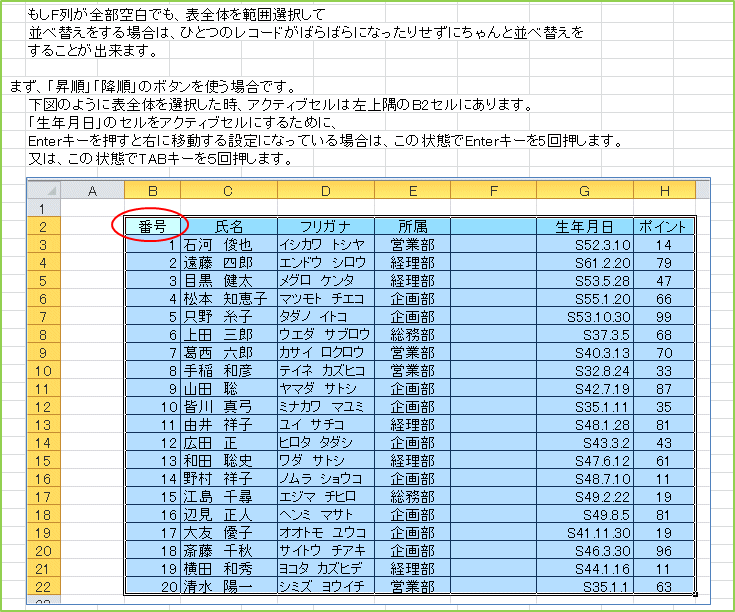This screenshot has width=735, height=612.
Task: Select the name cell 遠藤 四郎
Action: tap(229, 262)
